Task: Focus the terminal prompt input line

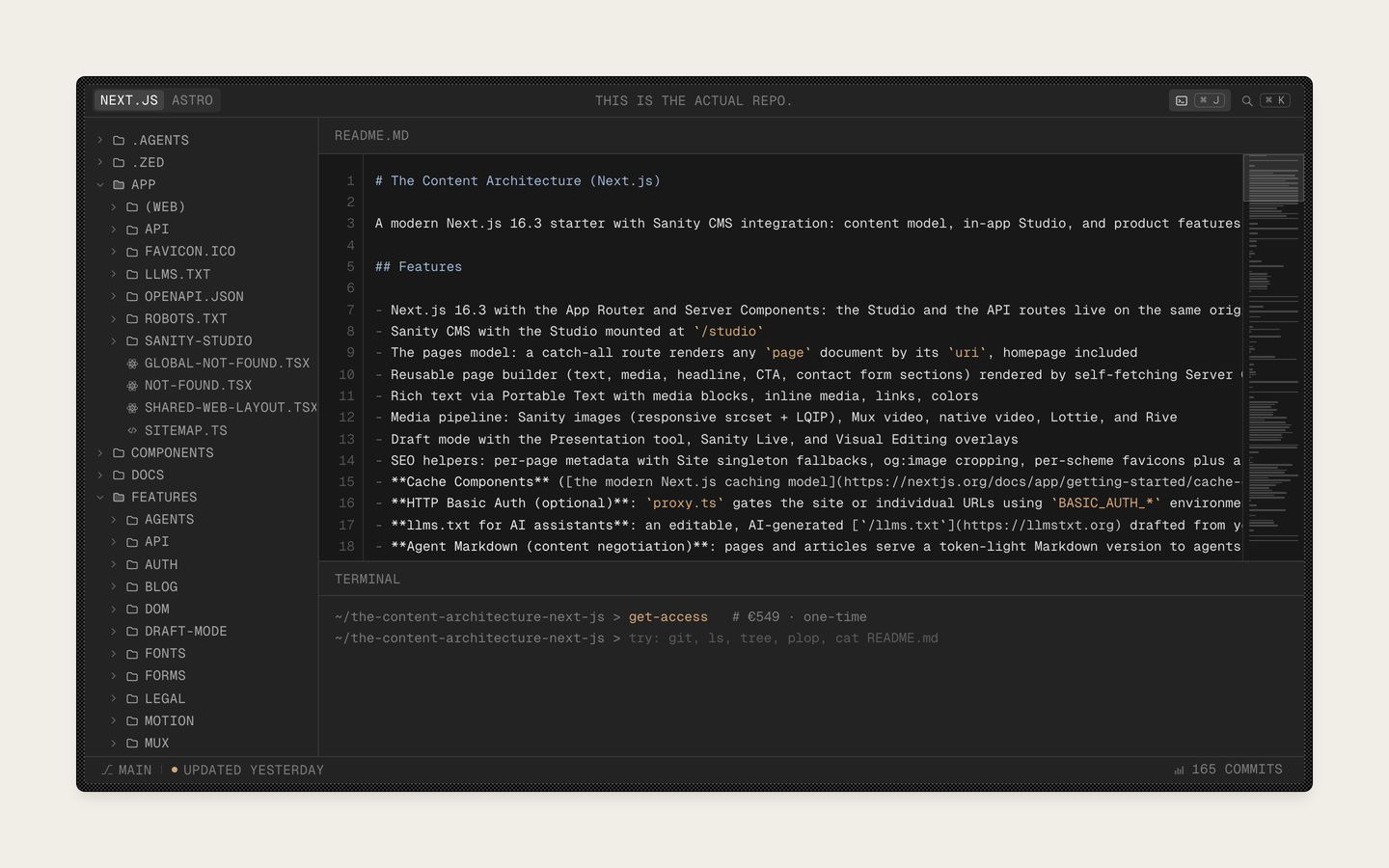Action: point(783,638)
